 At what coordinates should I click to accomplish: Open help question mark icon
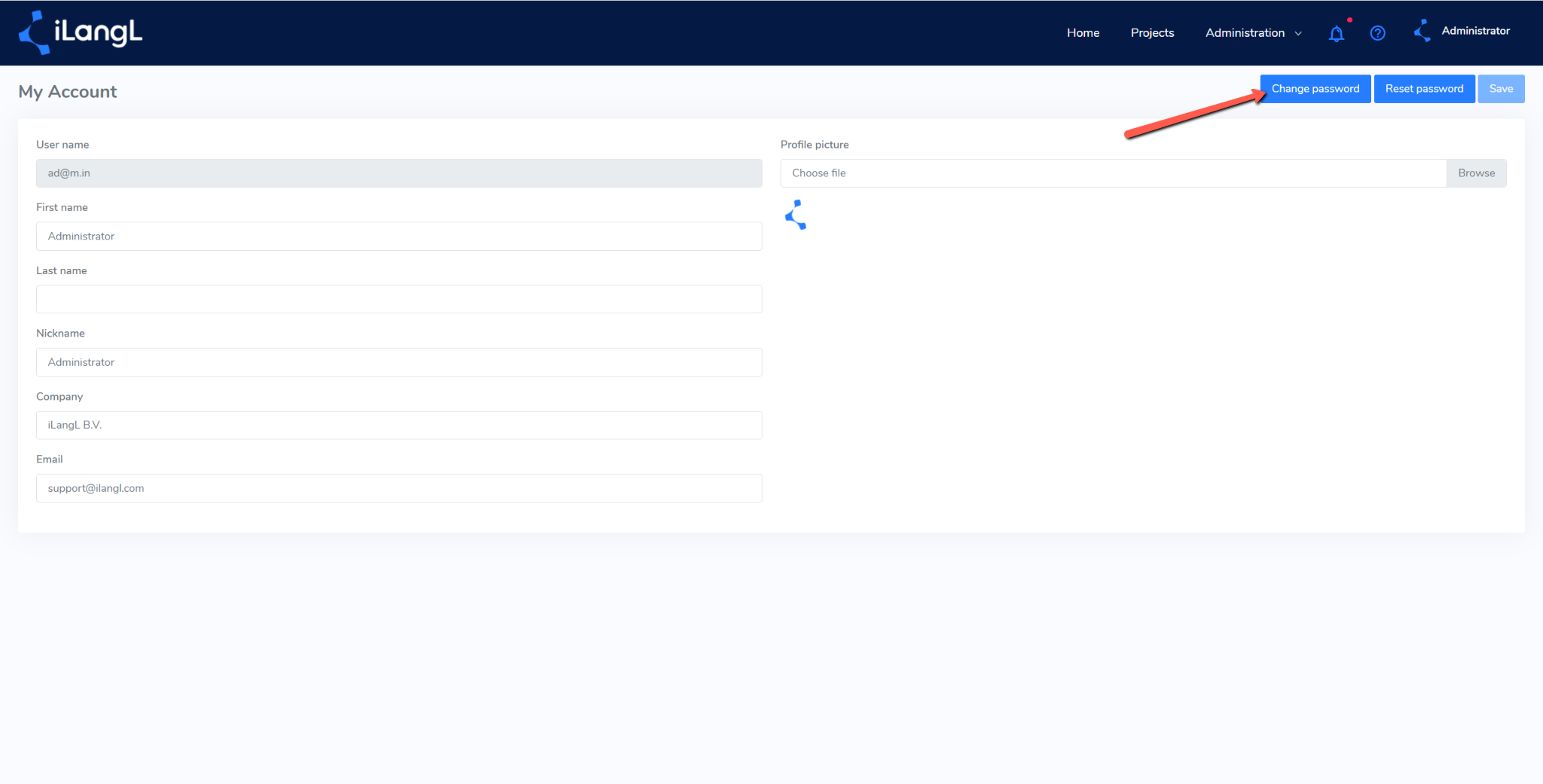pos(1377,33)
